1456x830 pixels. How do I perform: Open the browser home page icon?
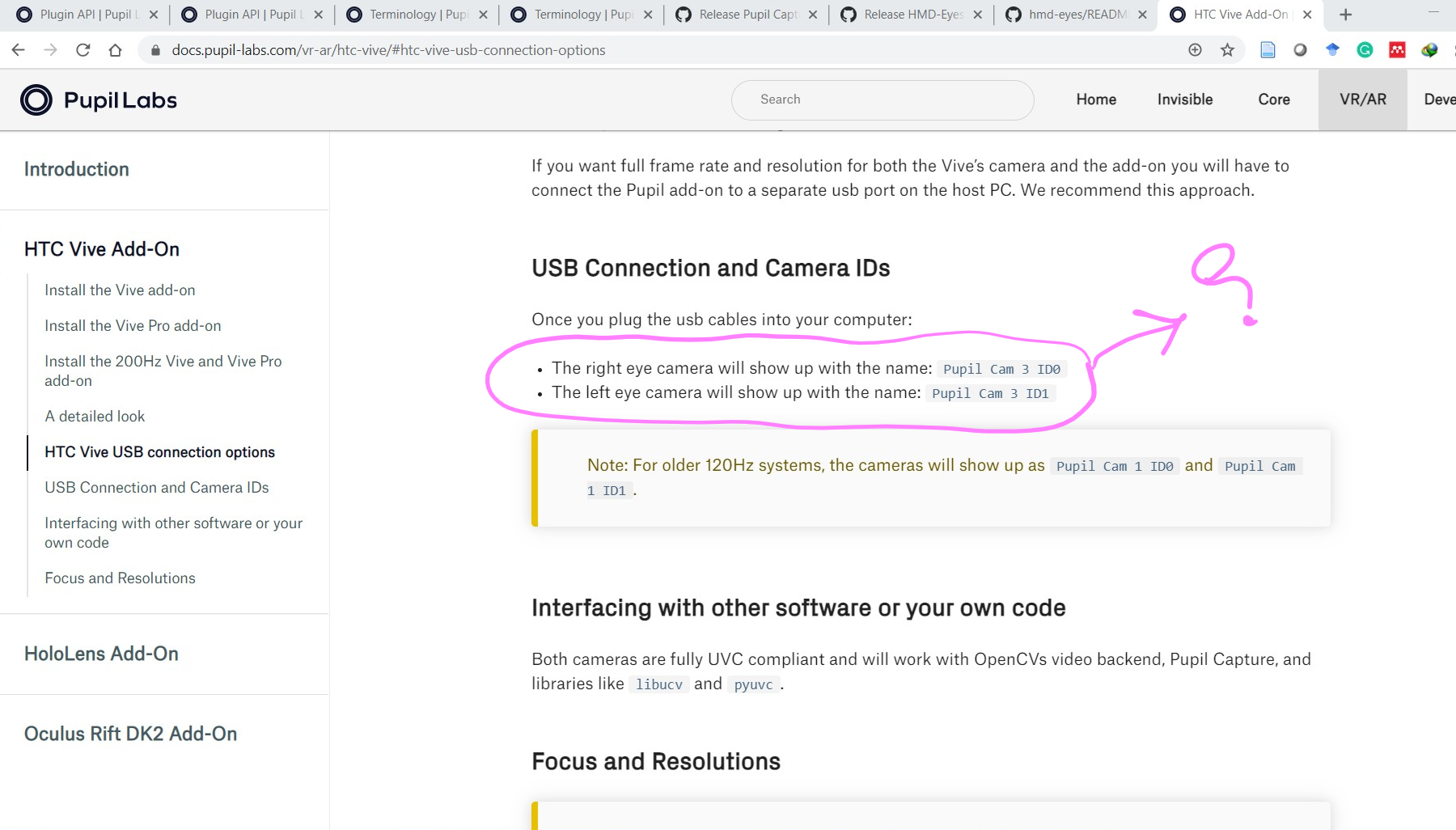coord(115,50)
